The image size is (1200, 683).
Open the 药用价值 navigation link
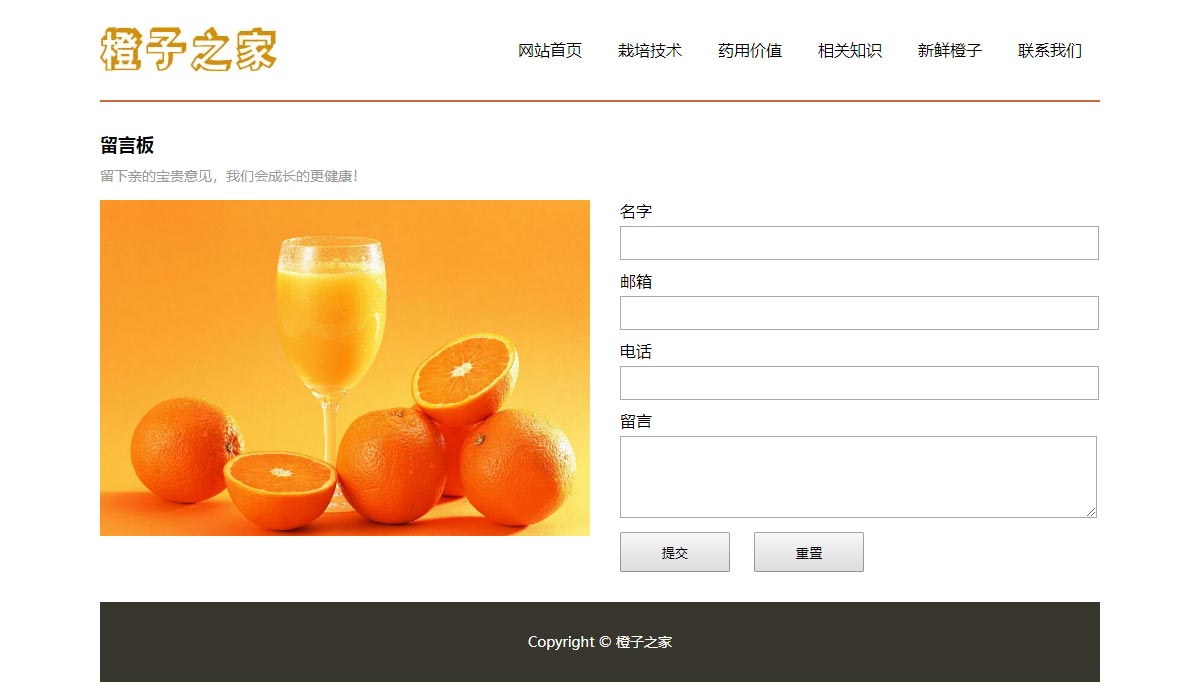pyautogui.click(x=750, y=51)
